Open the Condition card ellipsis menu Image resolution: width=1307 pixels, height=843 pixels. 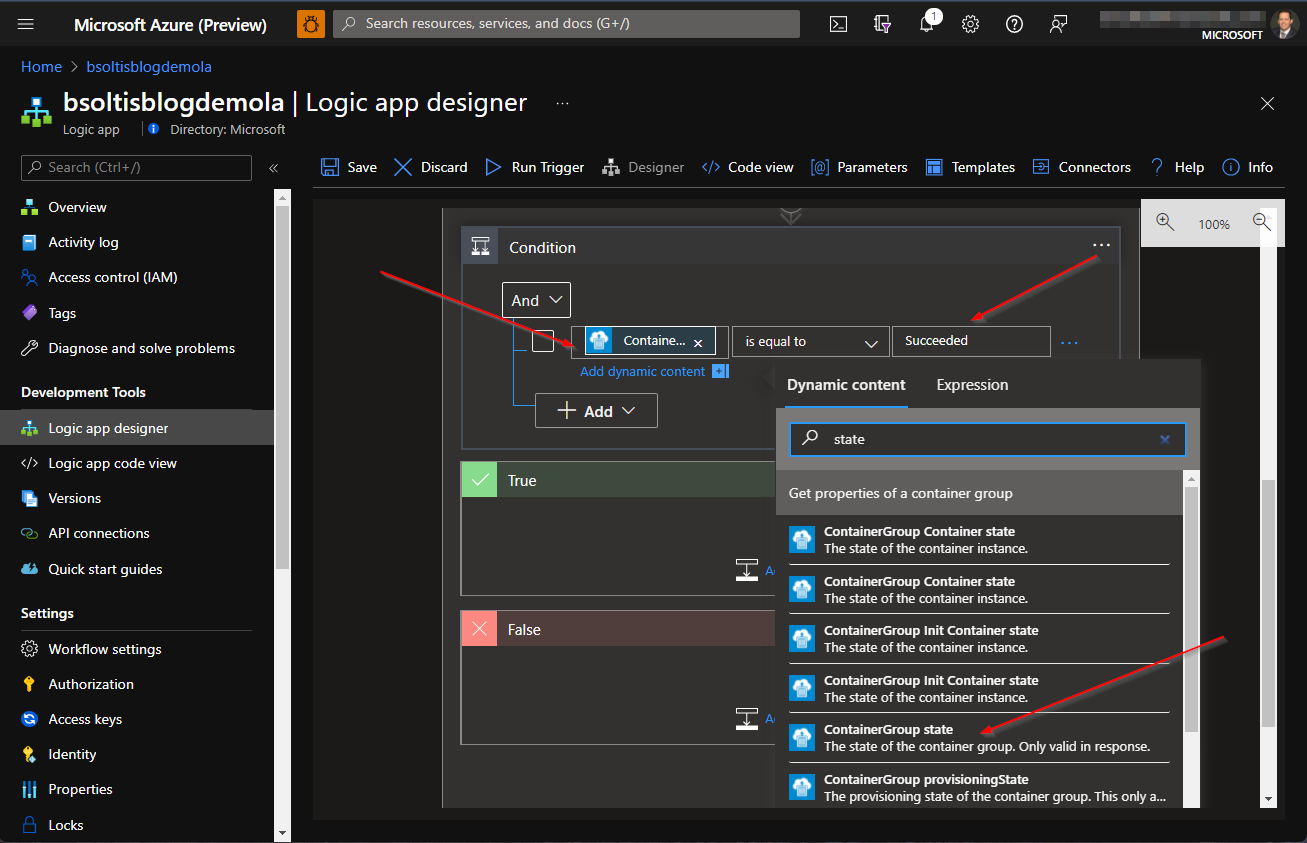pos(1101,246)
